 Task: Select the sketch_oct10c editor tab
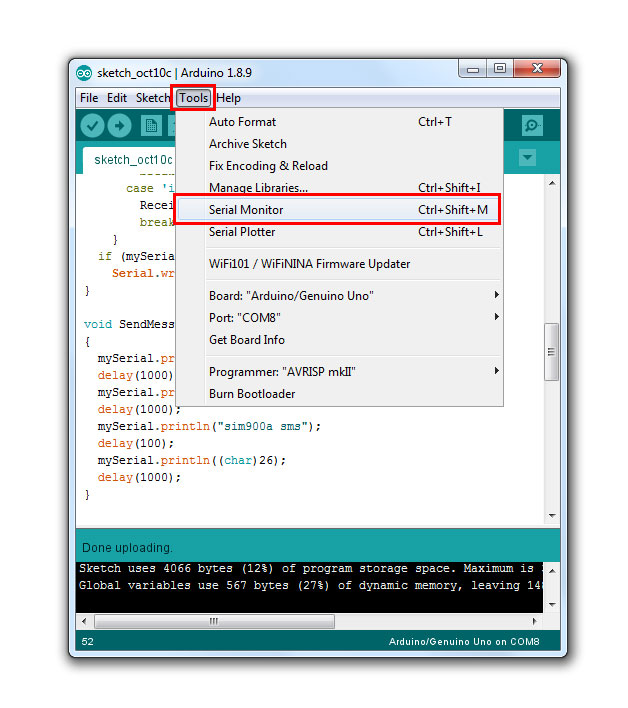tap(130, 160)
